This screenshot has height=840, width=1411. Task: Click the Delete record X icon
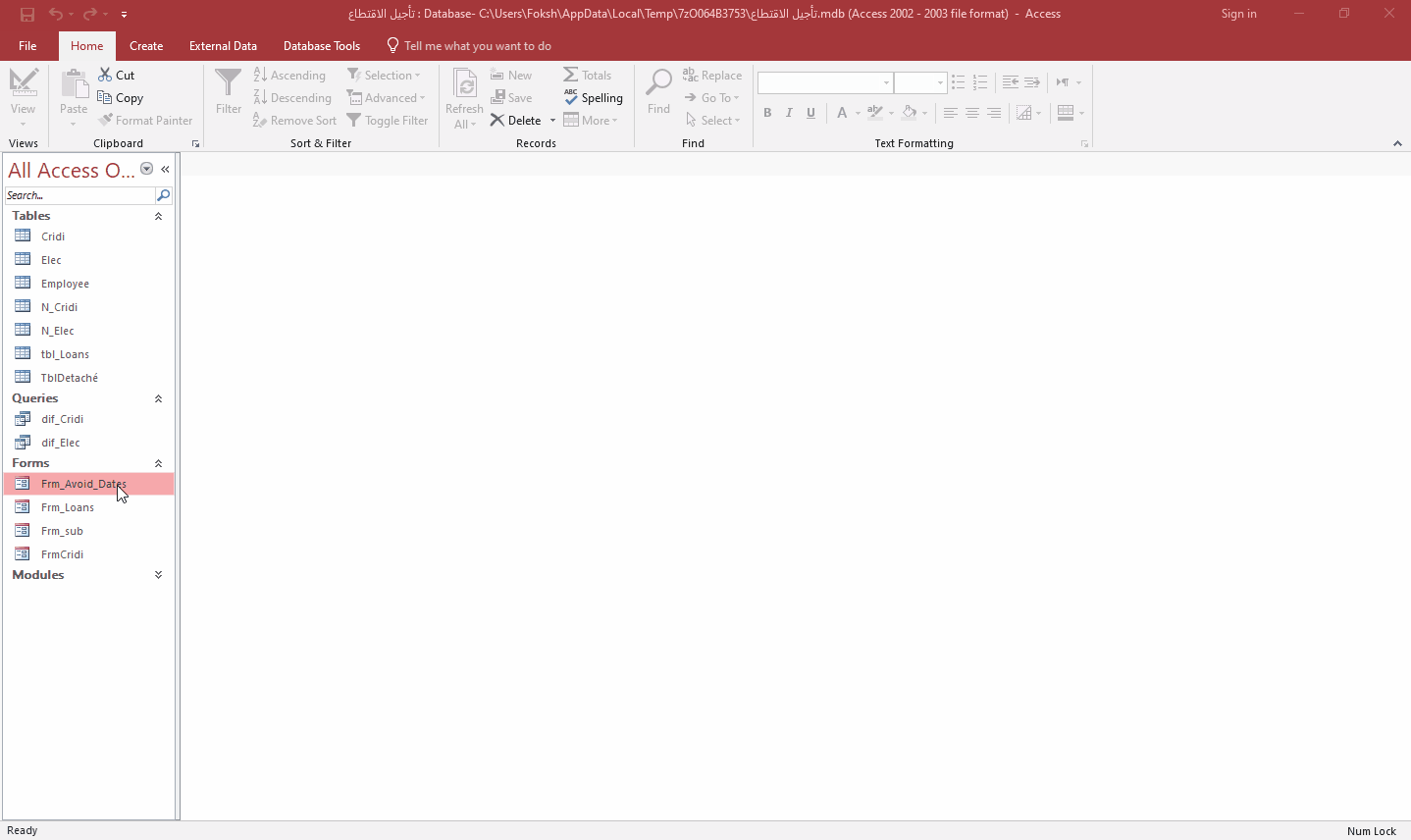(x=497, y=120)
